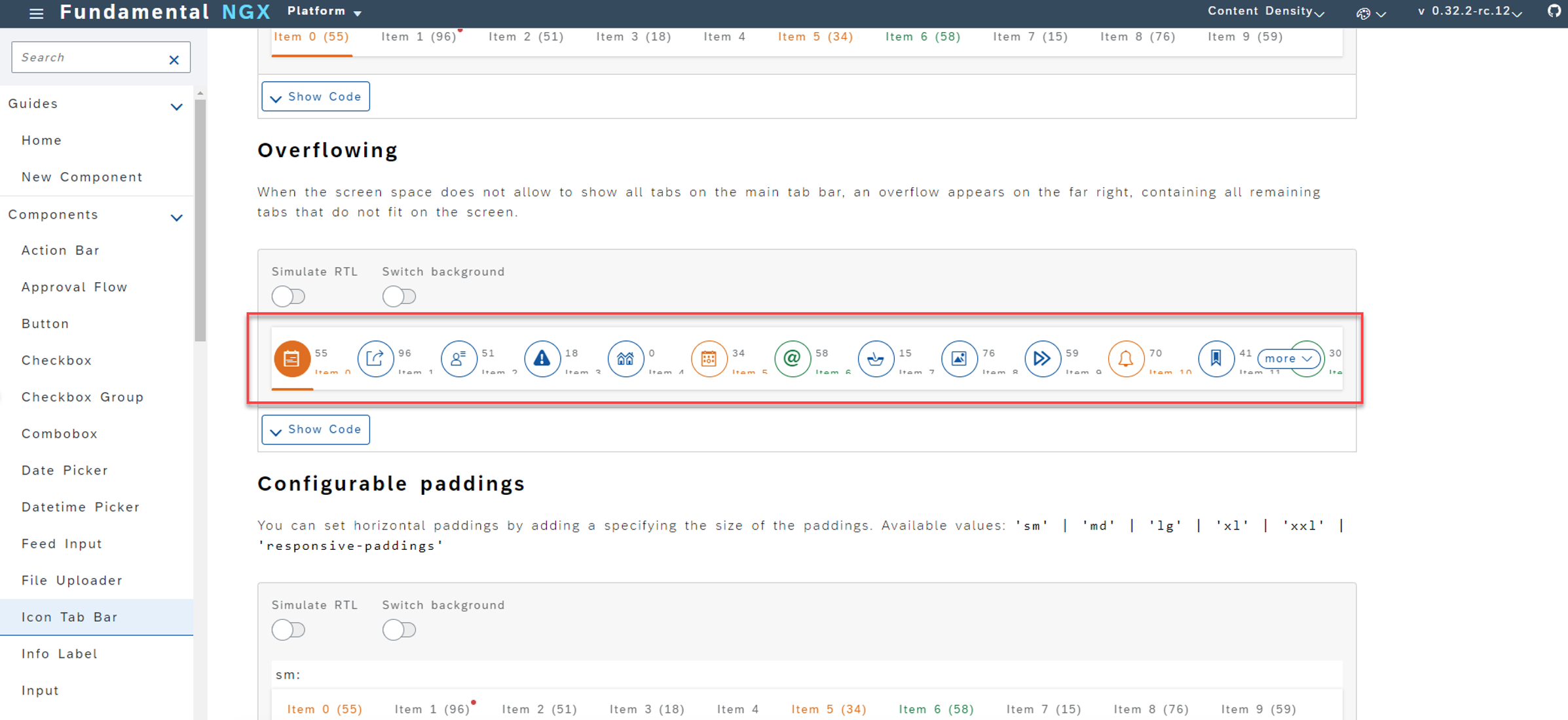This screenshot has height=720, width=1568.
Task: Toggle Switch background in the Overflowing example
Action: pyautogui.click(x=400, y=296)
